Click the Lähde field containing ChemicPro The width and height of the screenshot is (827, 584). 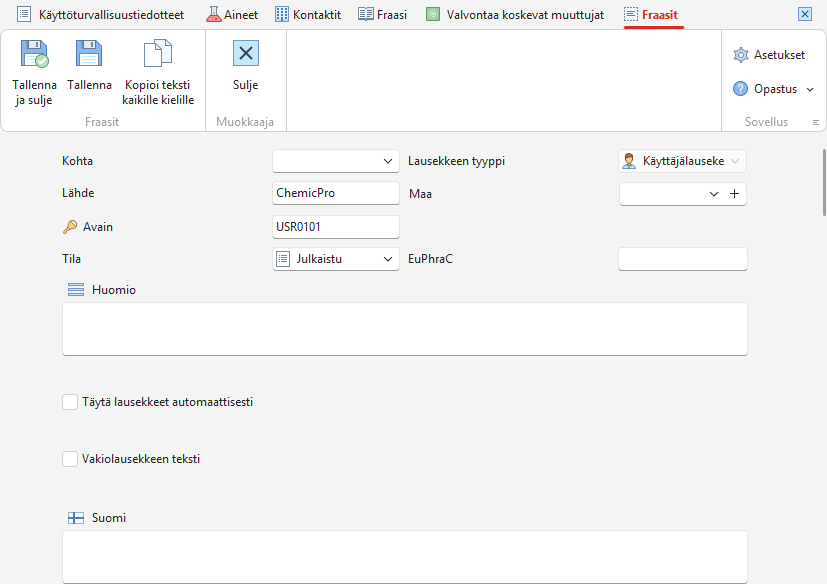click(x=336, y=193)
